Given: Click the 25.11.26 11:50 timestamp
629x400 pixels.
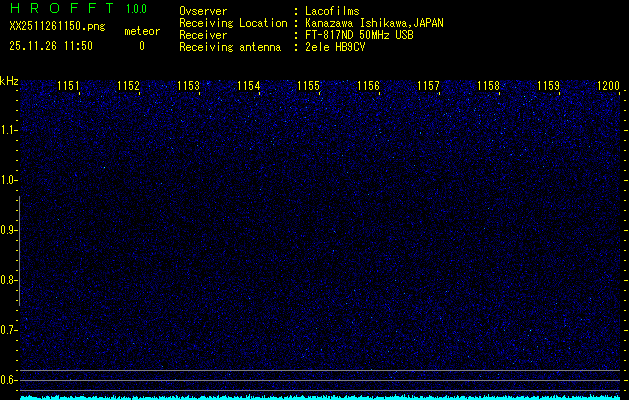Looking at the screenshot, I should 50,45.
